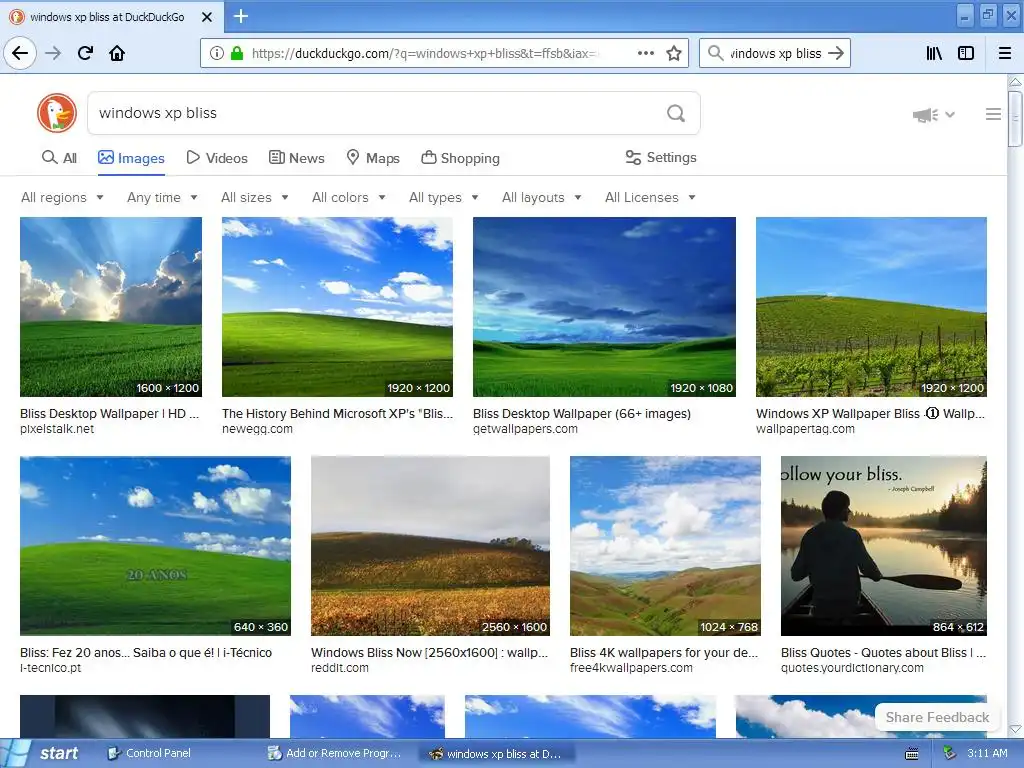Open the All colors dropdown

coord(349,197)
